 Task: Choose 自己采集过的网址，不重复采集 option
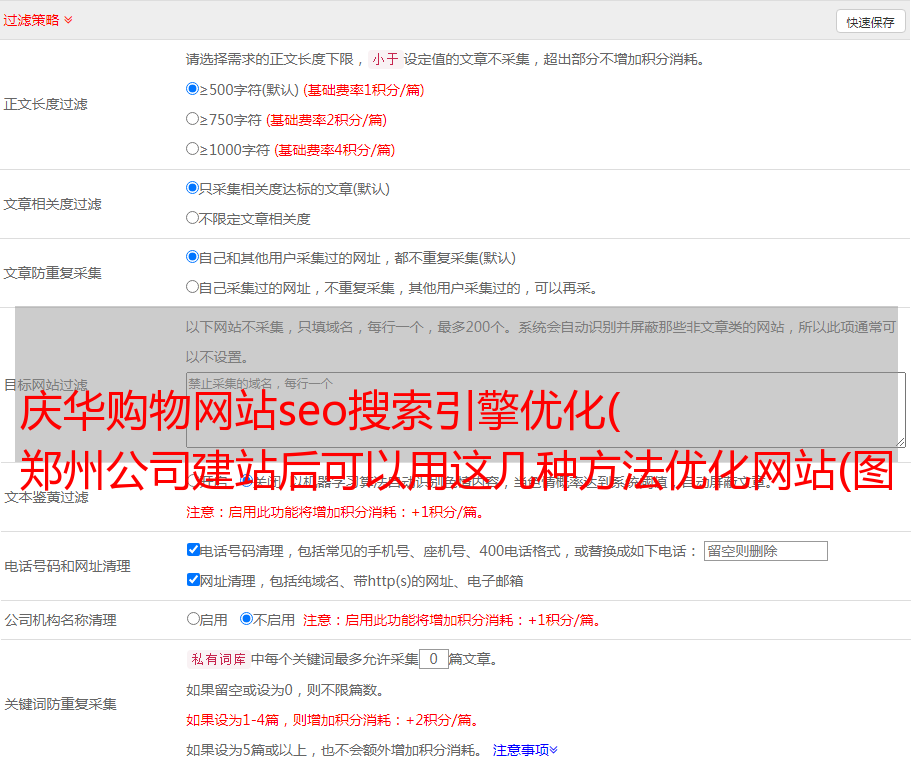pos(193,287)
